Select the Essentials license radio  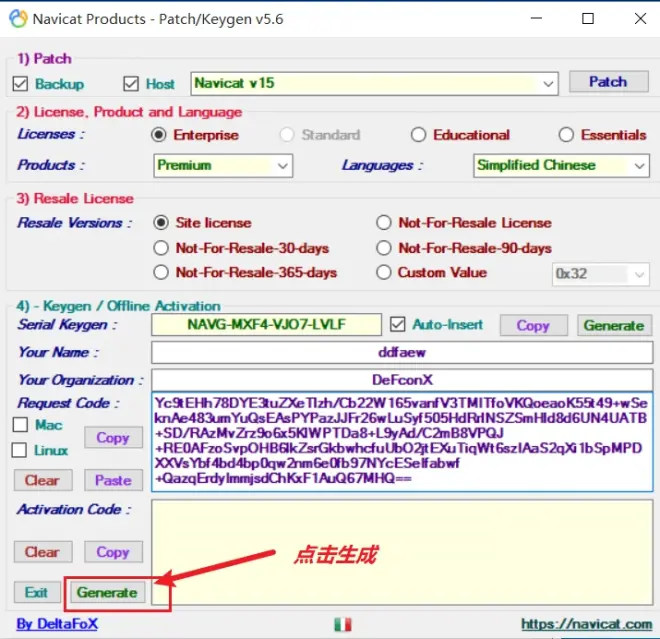point(566,135)
